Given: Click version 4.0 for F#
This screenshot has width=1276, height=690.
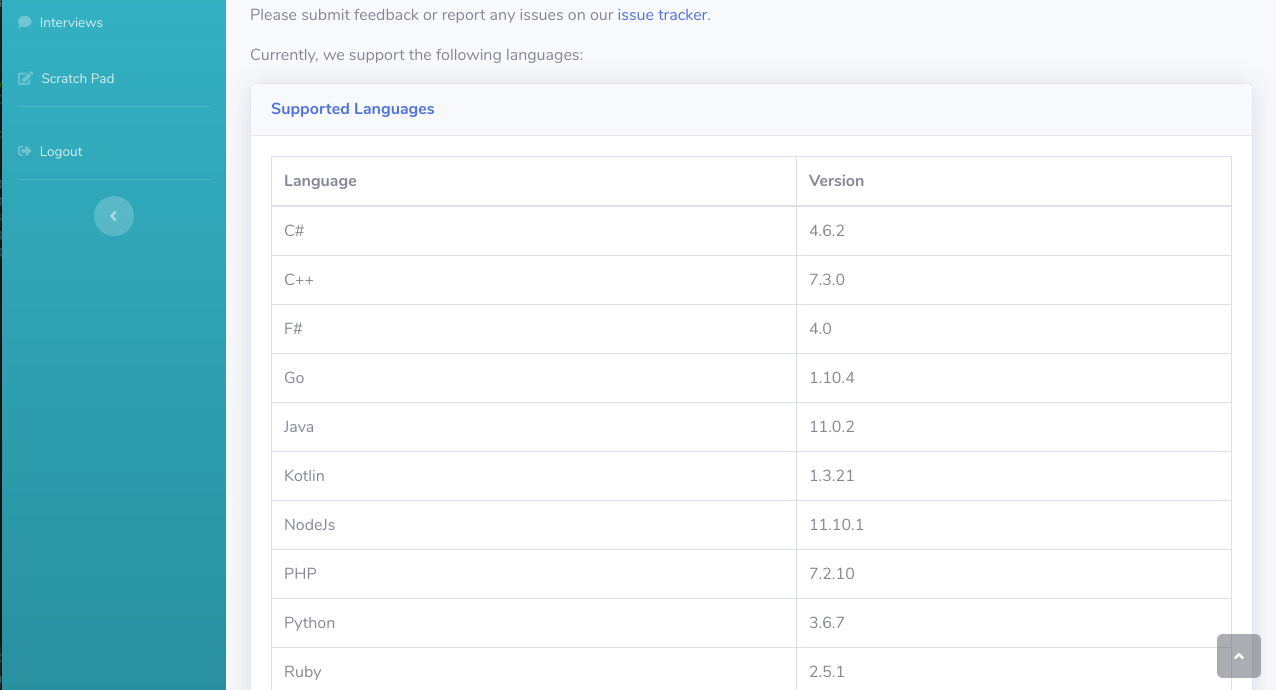Looking at the screenshot, I should click(1014, 329).
